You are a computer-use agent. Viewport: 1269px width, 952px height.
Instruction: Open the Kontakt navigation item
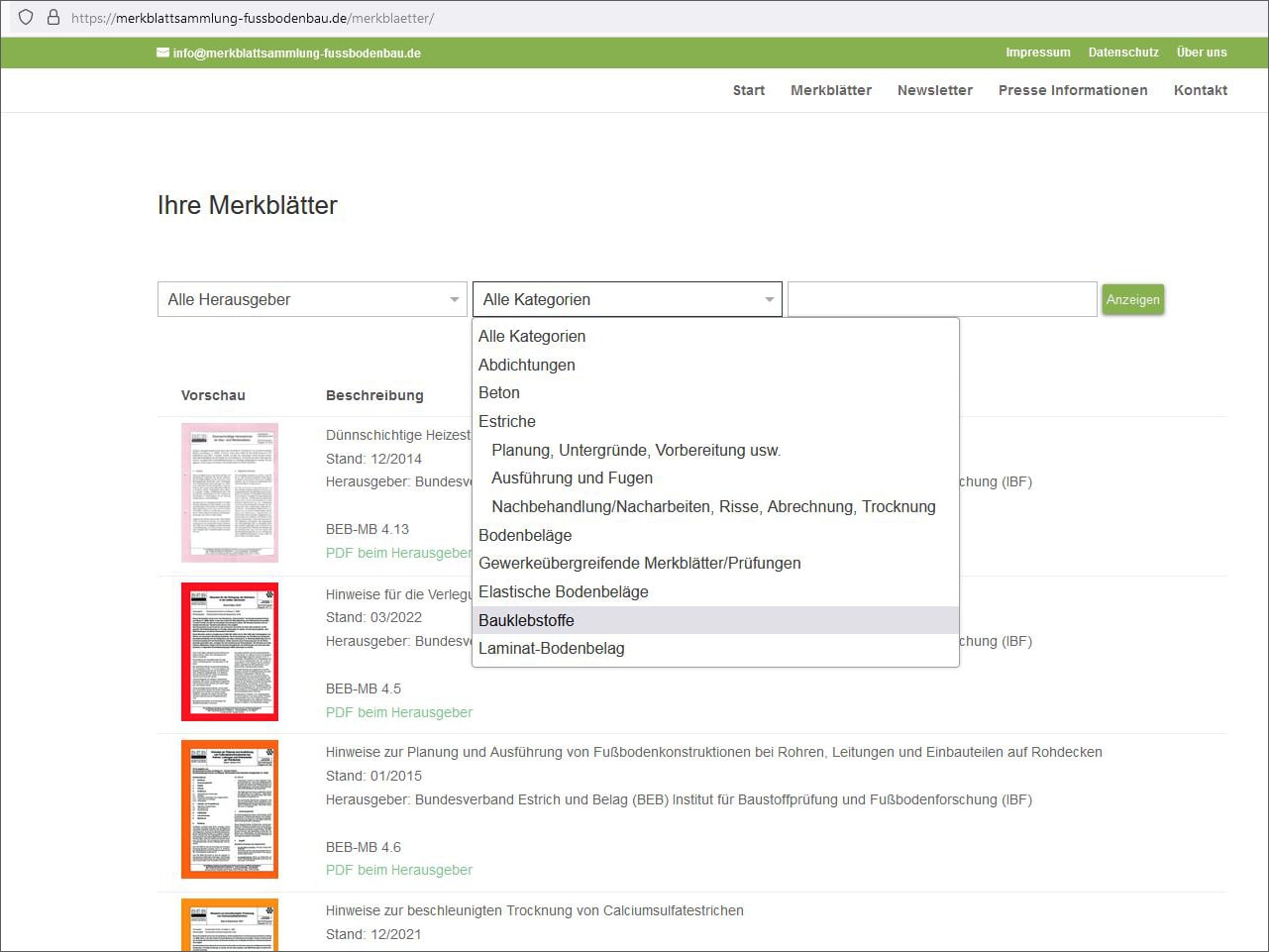pyautogui.click(x=1201, y=90)
